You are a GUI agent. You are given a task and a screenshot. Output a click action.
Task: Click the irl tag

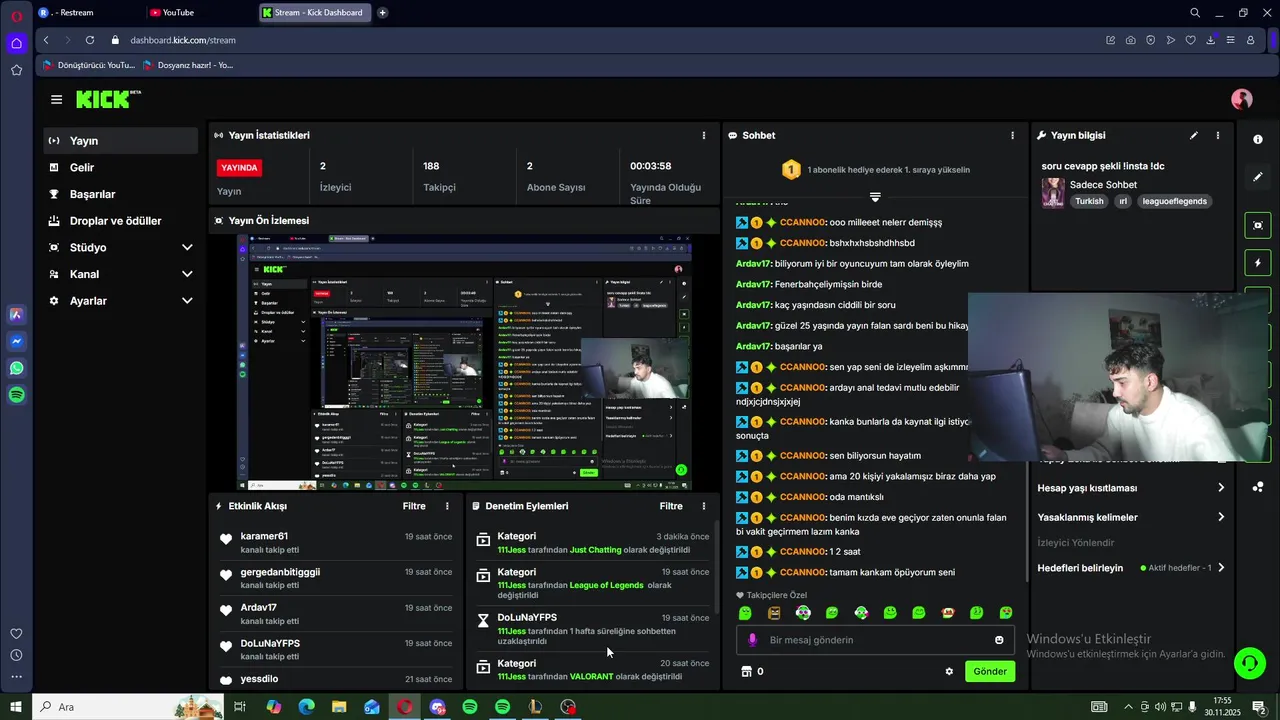[1123, 201]
